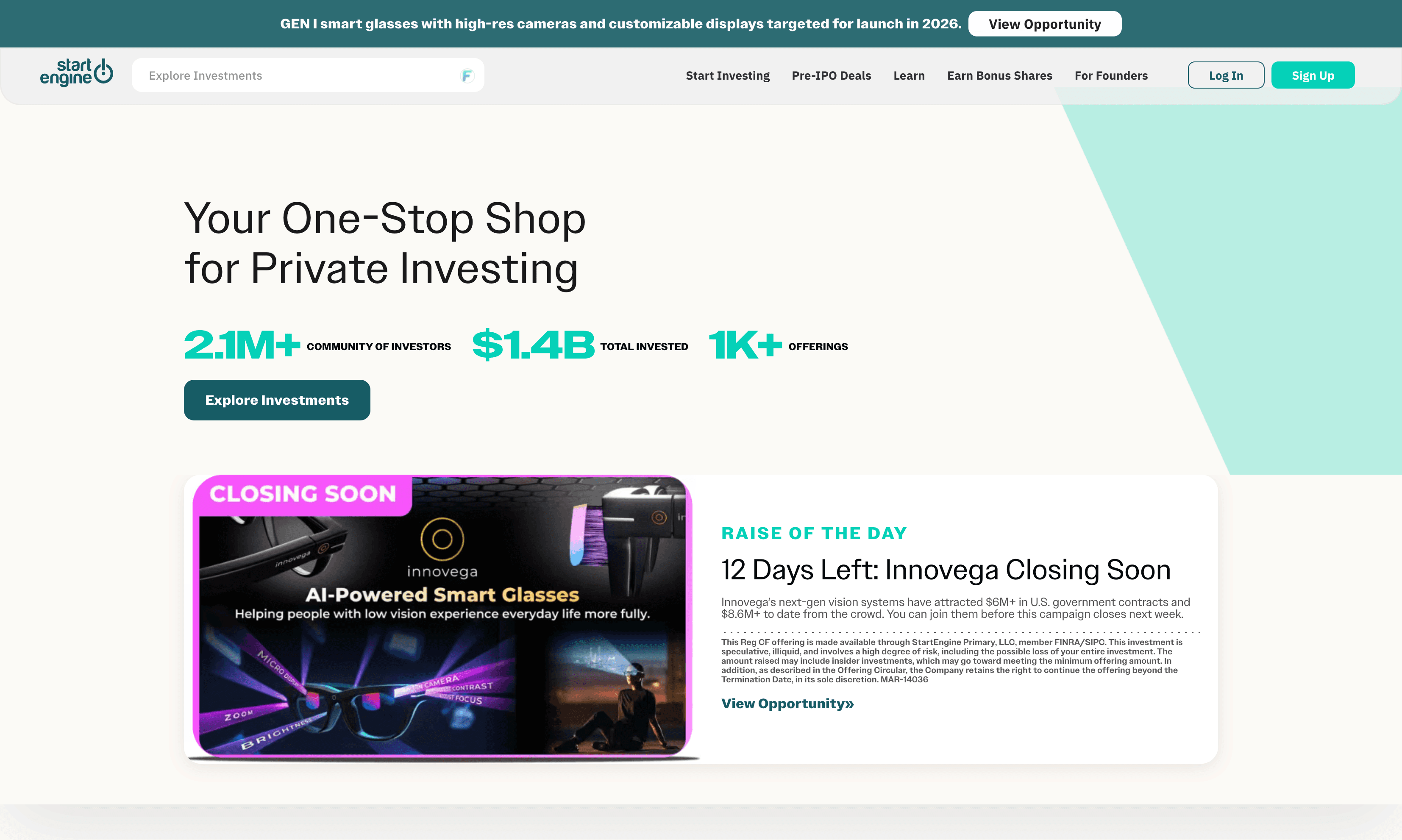This screenshot has width=1402, height=840.
Task: Click the $1.4B total invested stat
Action: (x=580, y=345)
